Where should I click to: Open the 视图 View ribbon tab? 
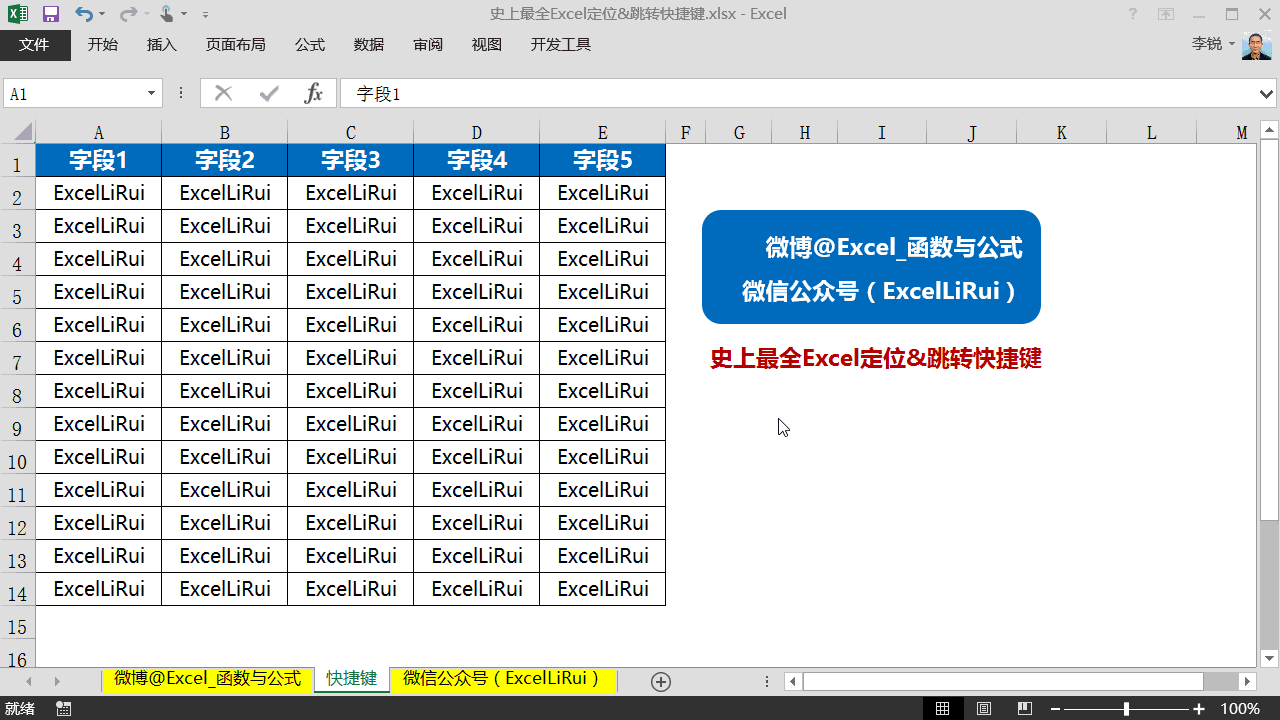click(487, 44)
